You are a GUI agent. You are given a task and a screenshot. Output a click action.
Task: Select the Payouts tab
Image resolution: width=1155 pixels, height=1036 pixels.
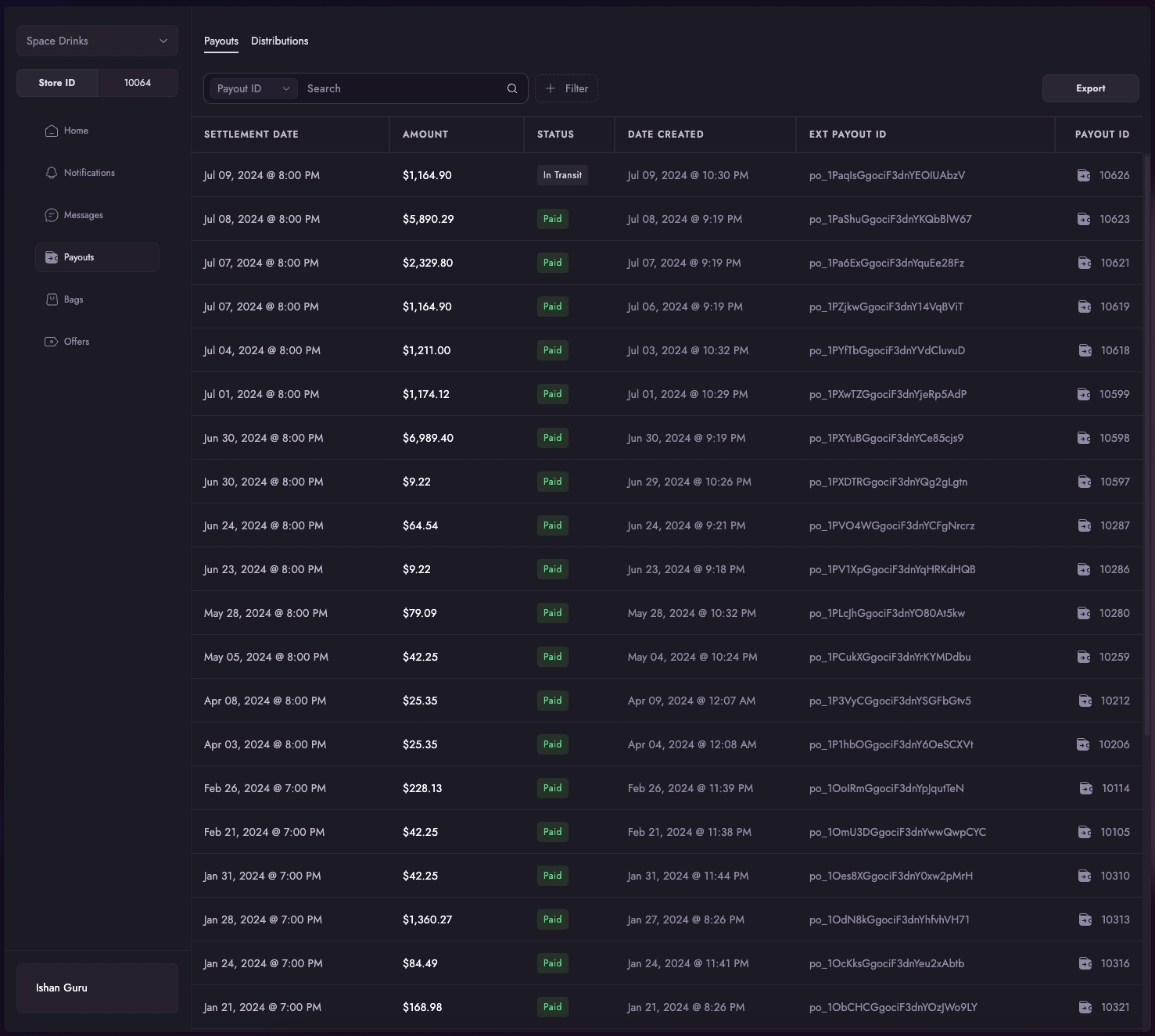[221, 41]
